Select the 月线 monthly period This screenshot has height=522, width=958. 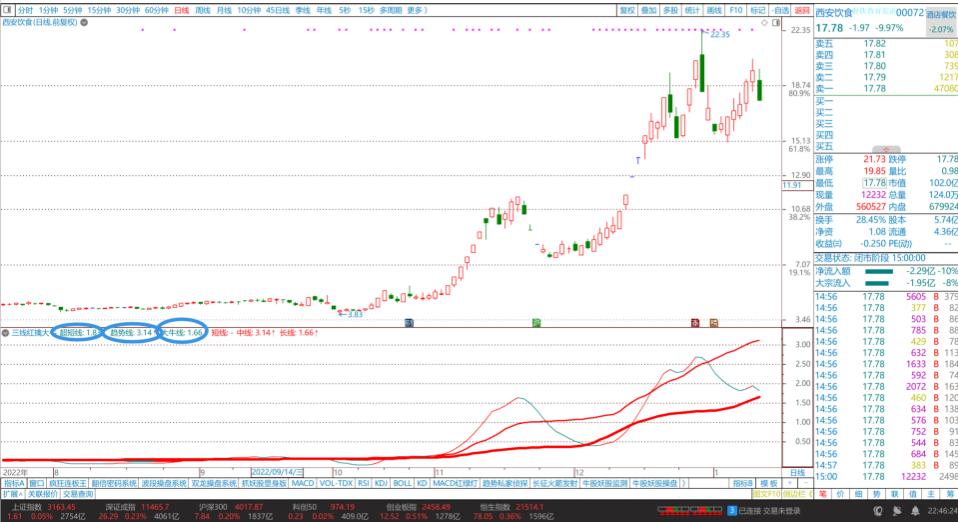(x=224, y=10)
